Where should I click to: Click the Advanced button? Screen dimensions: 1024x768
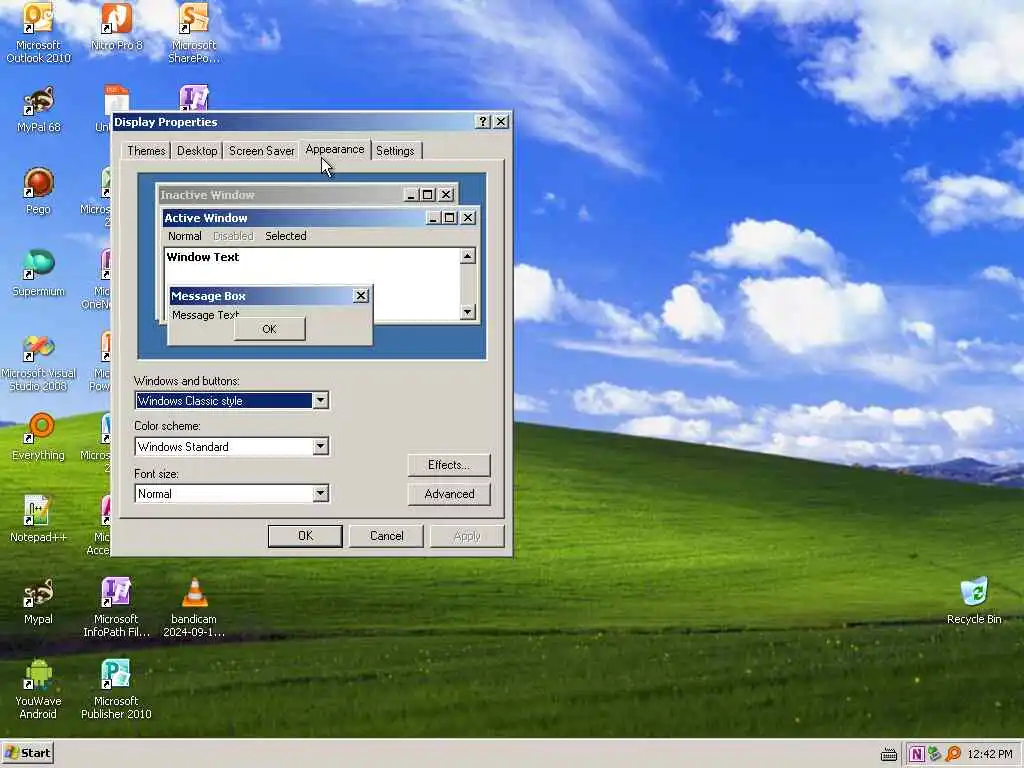tap(449, 494)
